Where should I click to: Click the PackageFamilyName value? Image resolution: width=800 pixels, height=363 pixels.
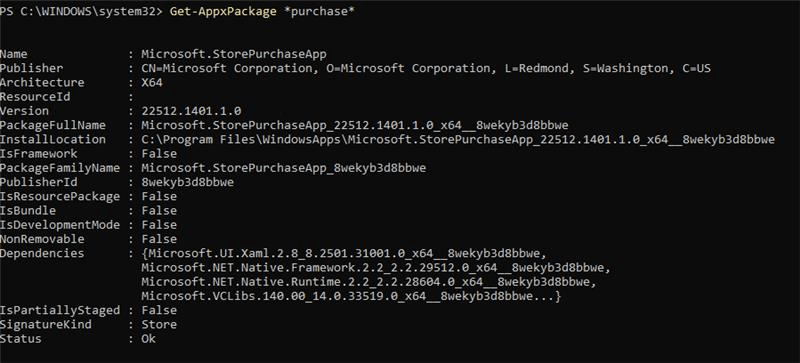pos(284,168)
